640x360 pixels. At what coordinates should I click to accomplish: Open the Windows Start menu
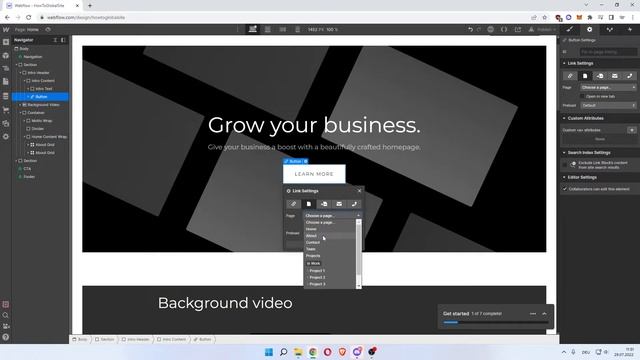pos(269,352)
